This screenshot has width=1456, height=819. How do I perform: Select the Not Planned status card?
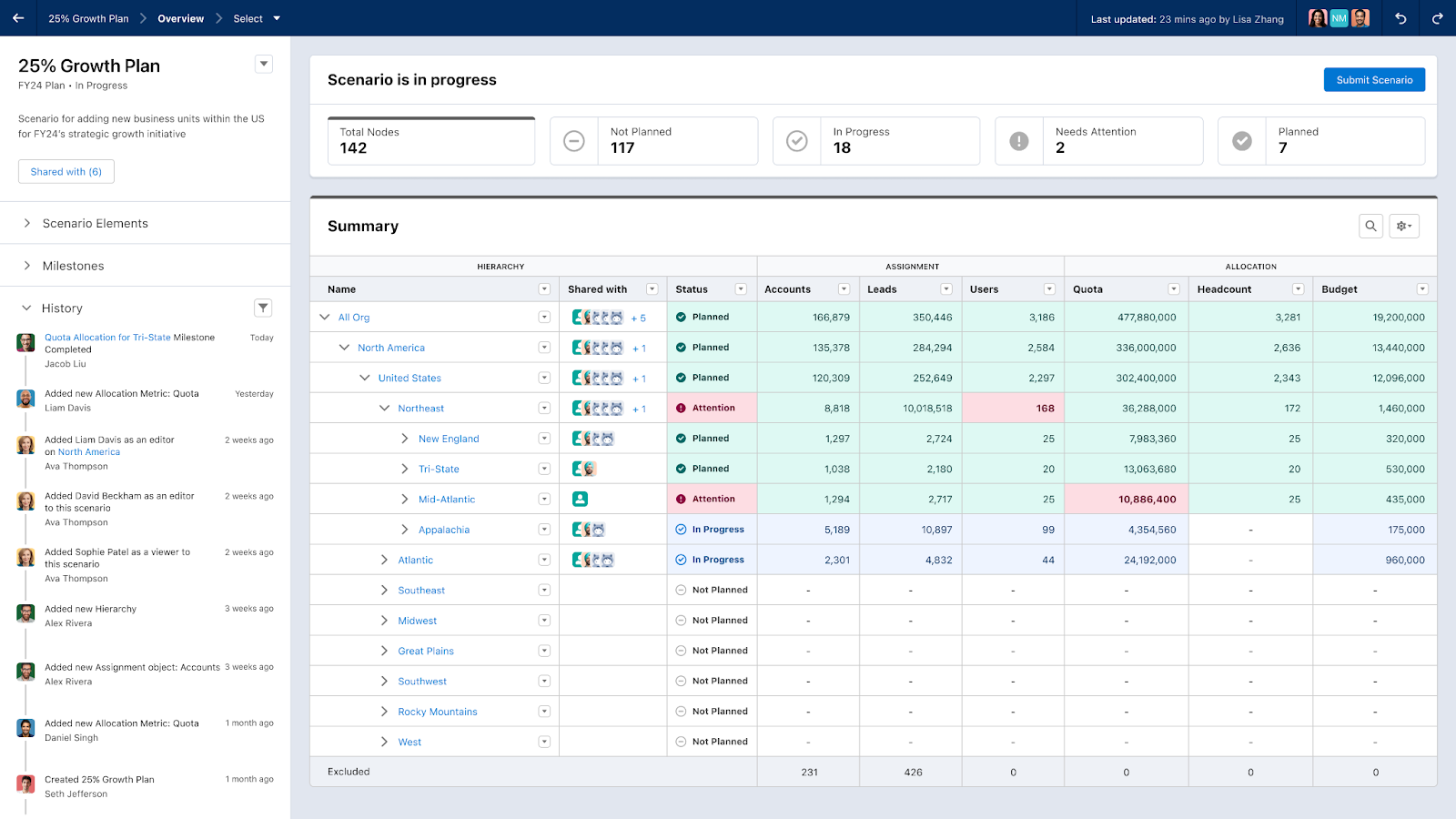tap(653, 140)
